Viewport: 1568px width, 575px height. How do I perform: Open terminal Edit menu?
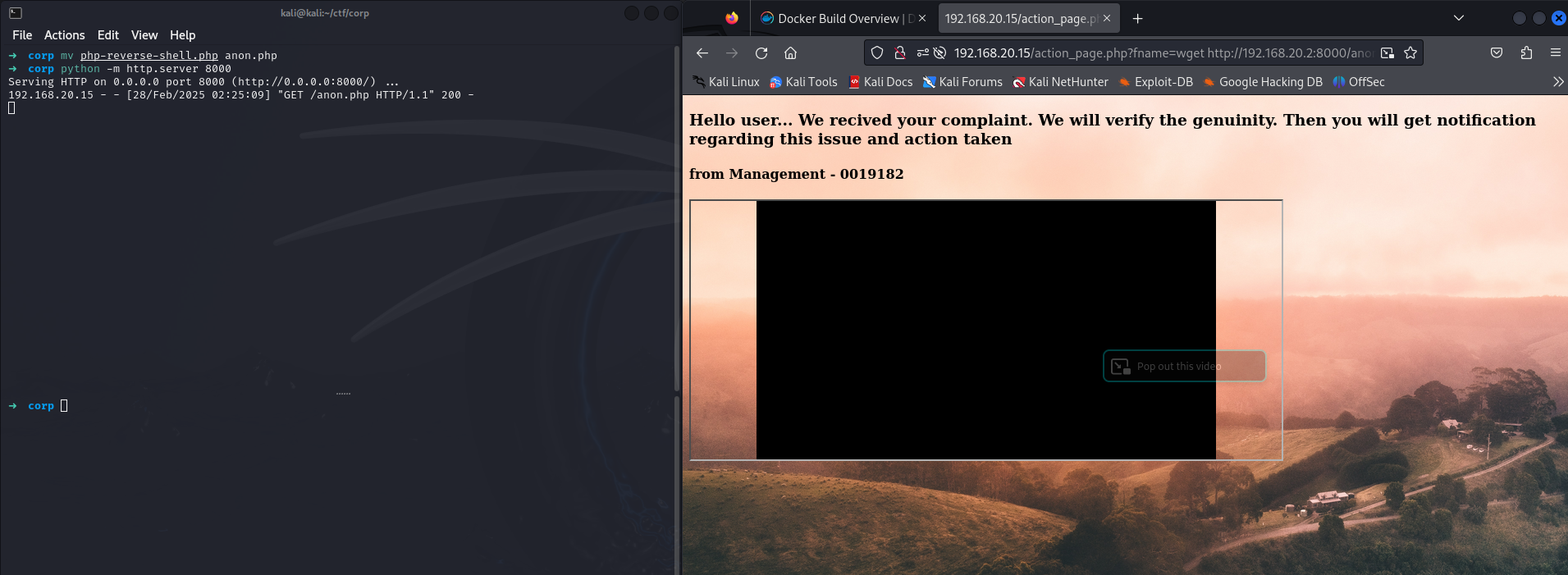click(108, 35)
